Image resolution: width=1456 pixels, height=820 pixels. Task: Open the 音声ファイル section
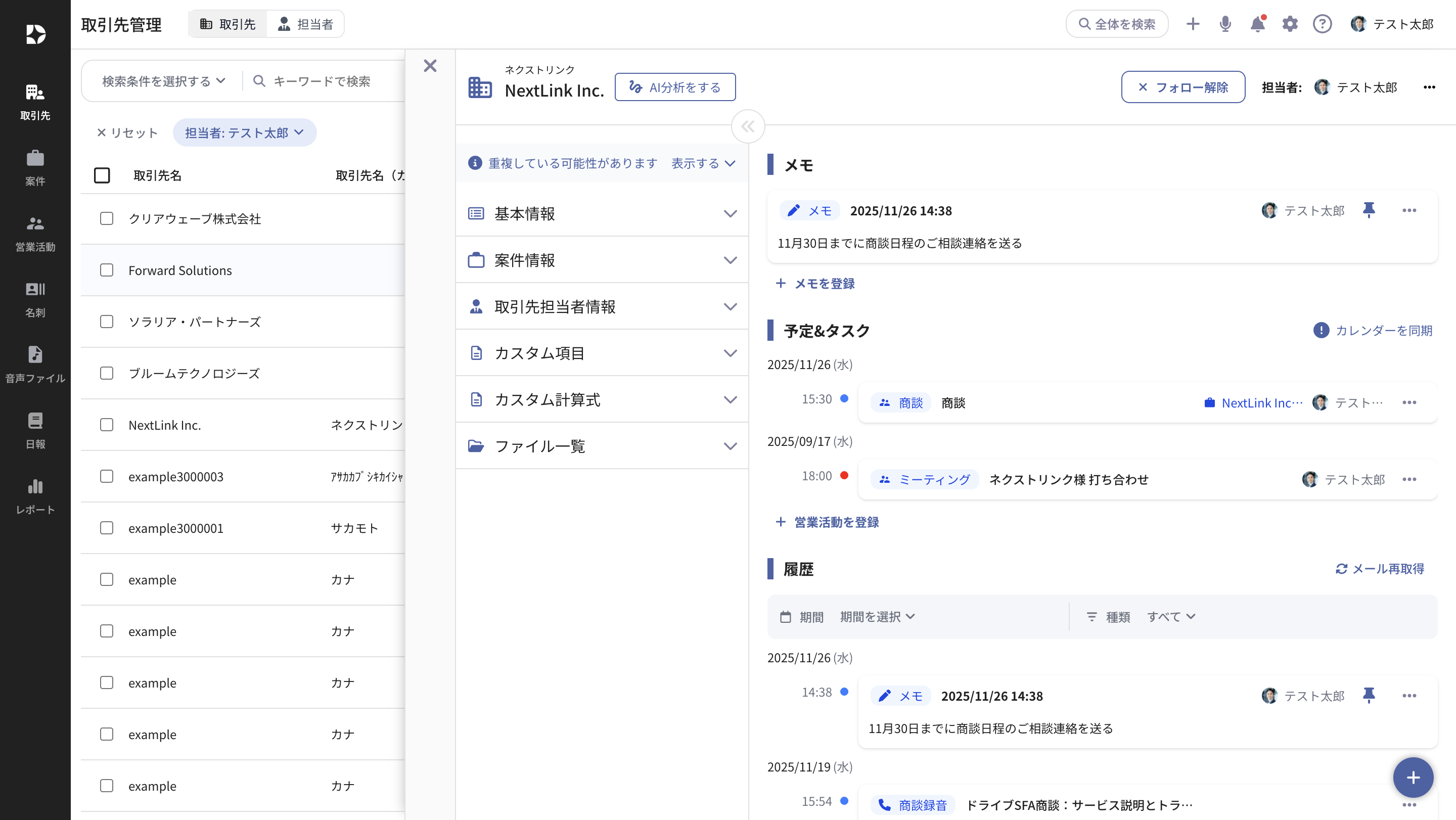coord(34,365)
